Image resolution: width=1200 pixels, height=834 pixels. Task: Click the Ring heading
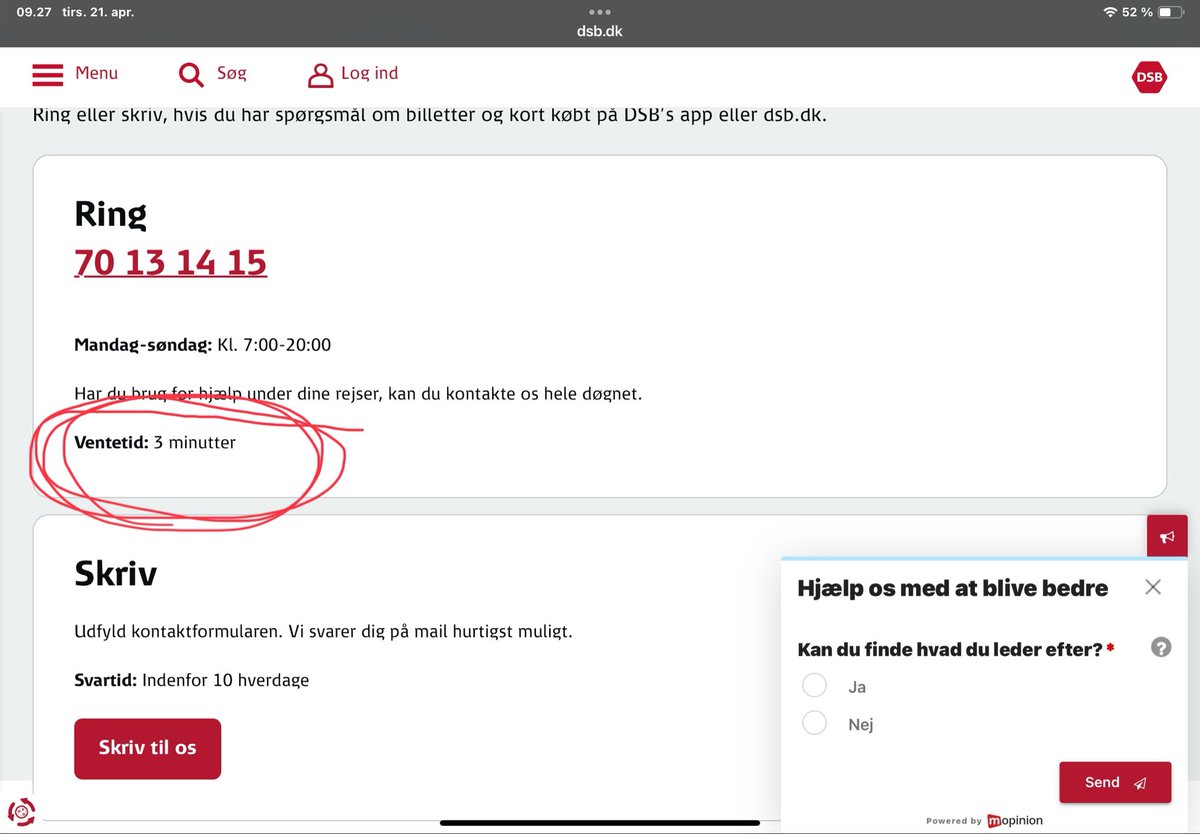111,214
